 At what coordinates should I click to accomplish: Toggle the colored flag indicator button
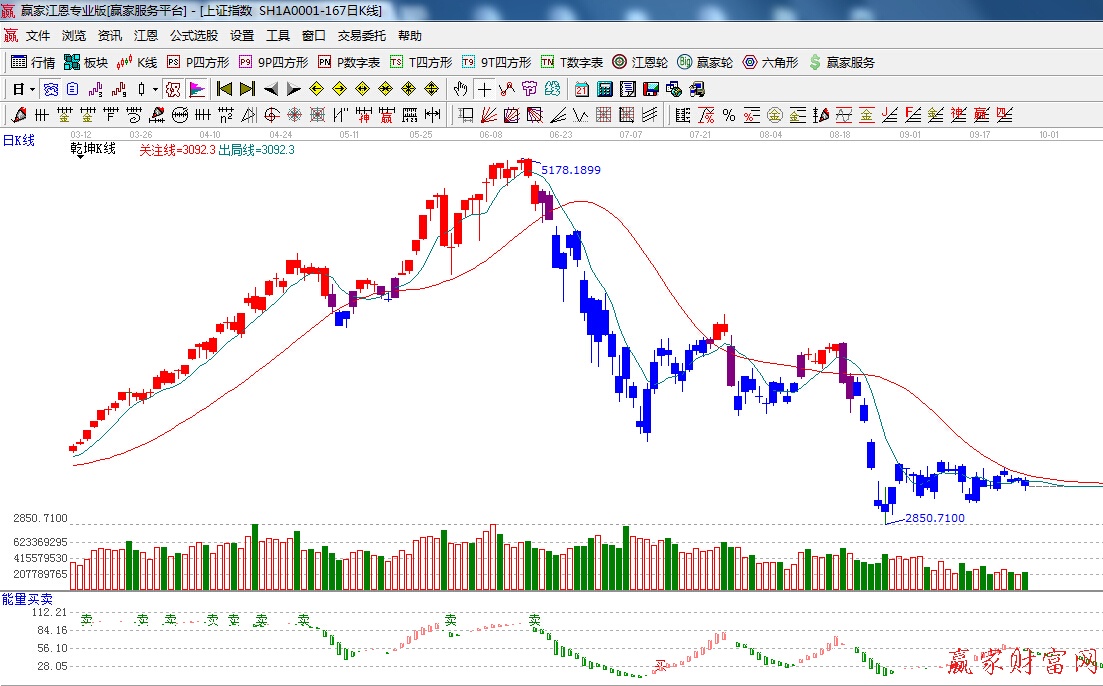point(197,89)
